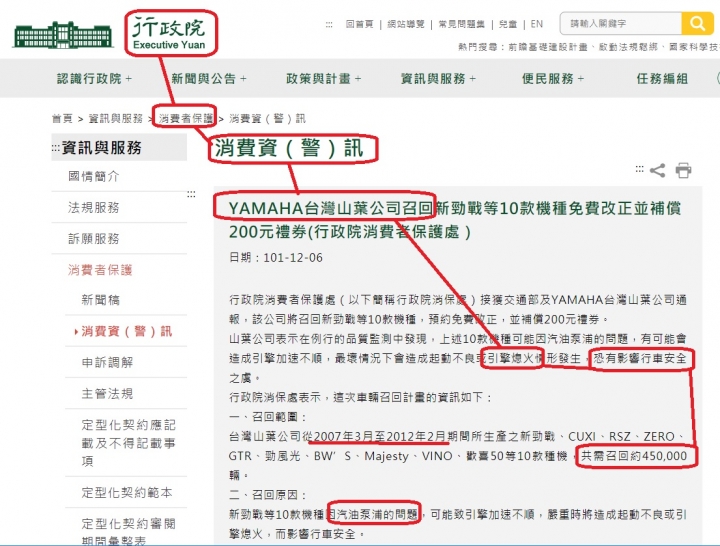Click 資訊與服務 in the breadcrumb

[x=116, y=118]
